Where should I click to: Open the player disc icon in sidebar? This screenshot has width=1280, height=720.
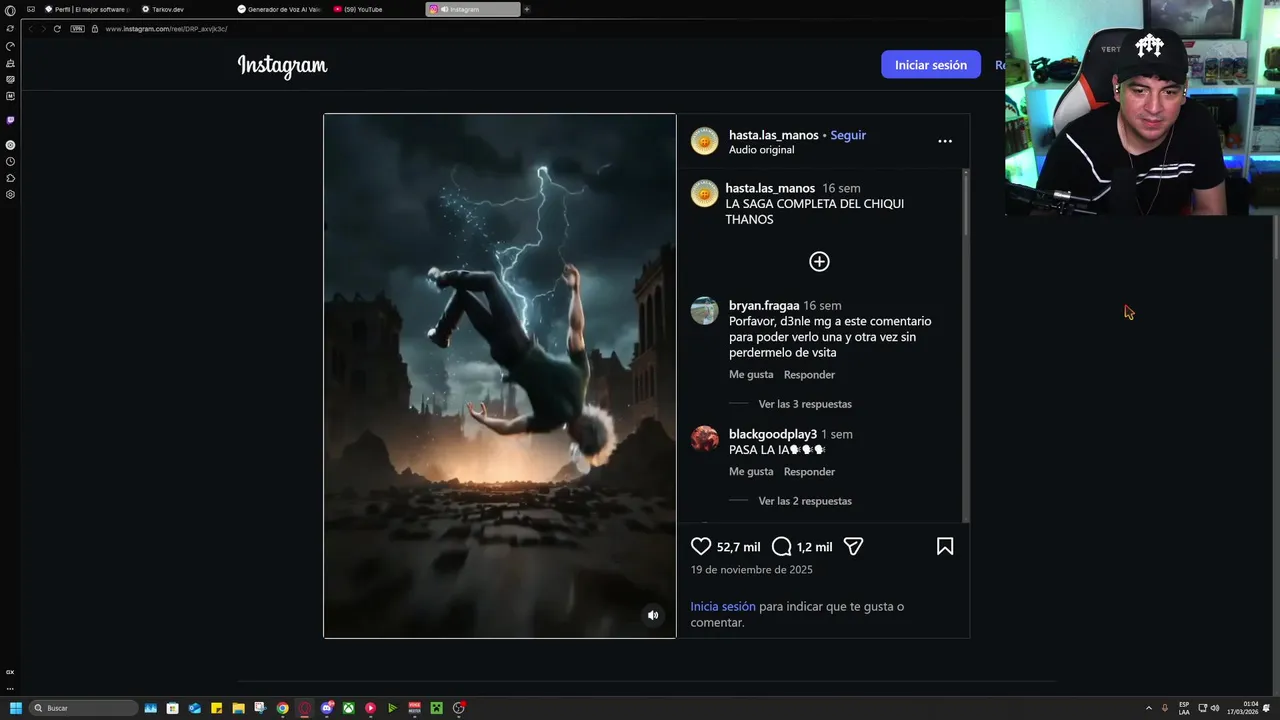(x=10, y=145)
